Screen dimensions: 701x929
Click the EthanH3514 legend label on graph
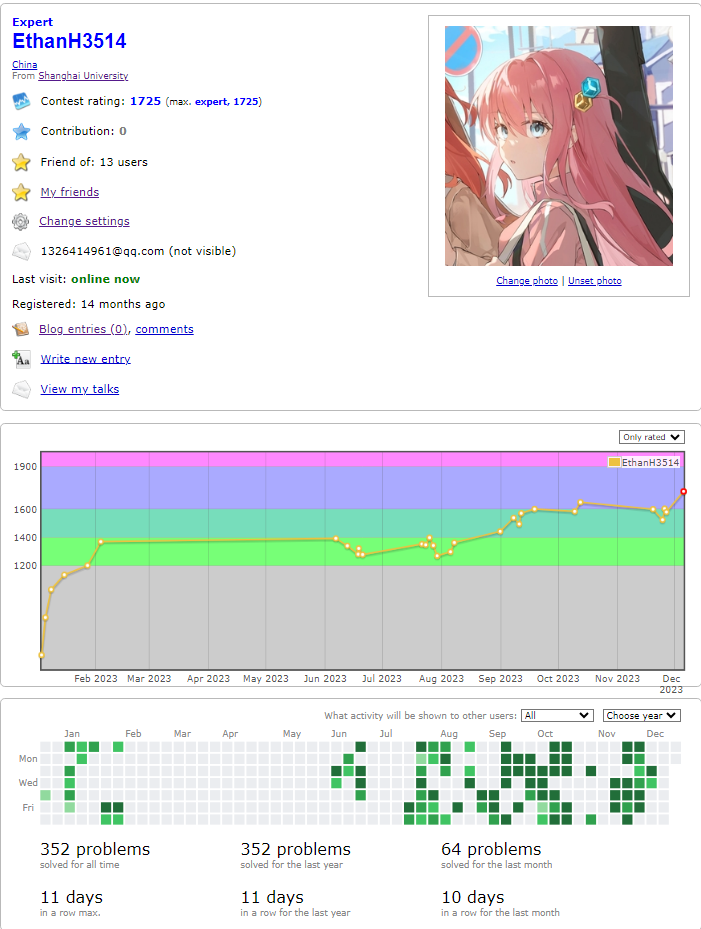pos(651,462)
